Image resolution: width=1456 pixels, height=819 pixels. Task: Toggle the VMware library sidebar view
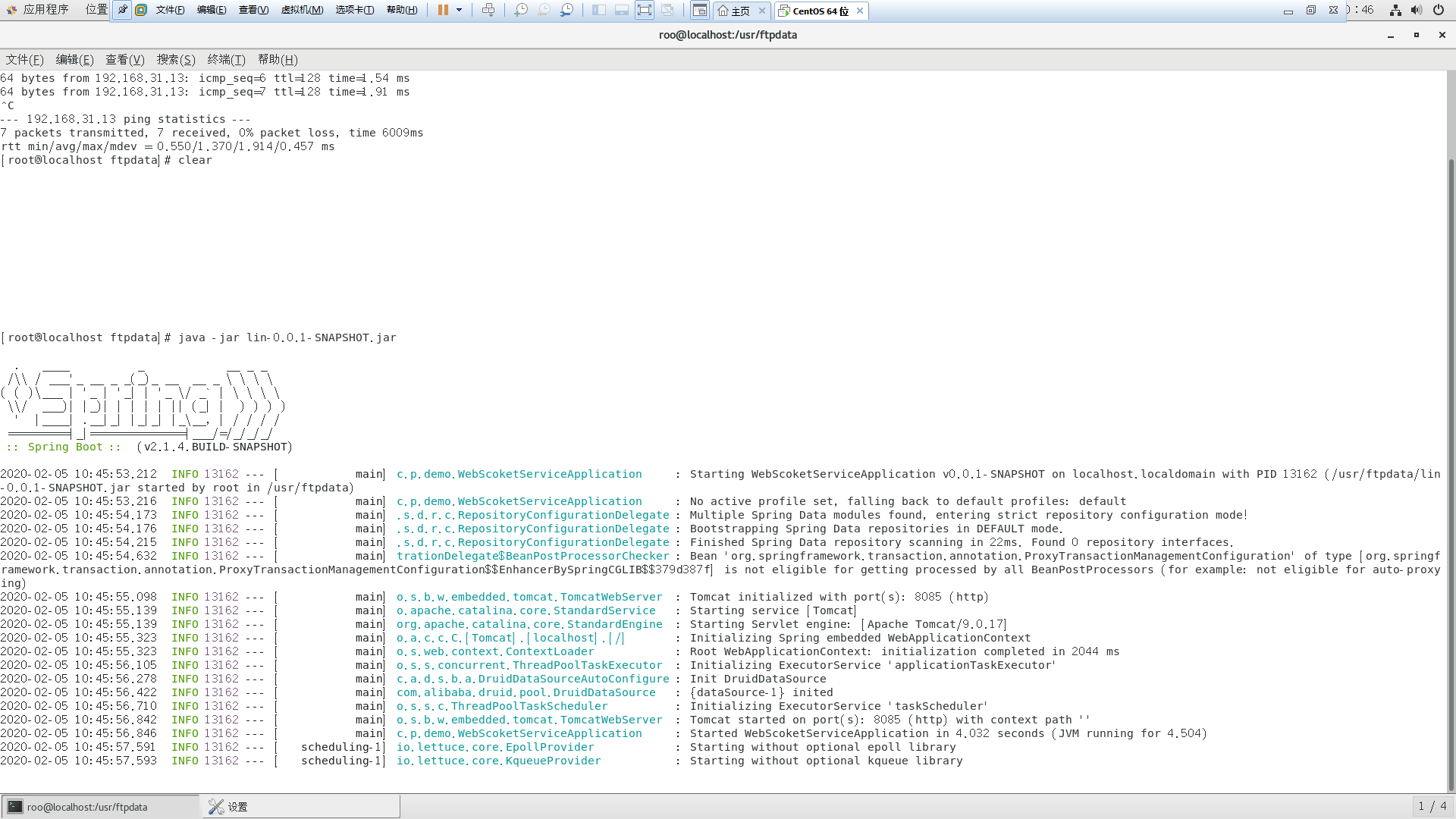coord(599,10)
